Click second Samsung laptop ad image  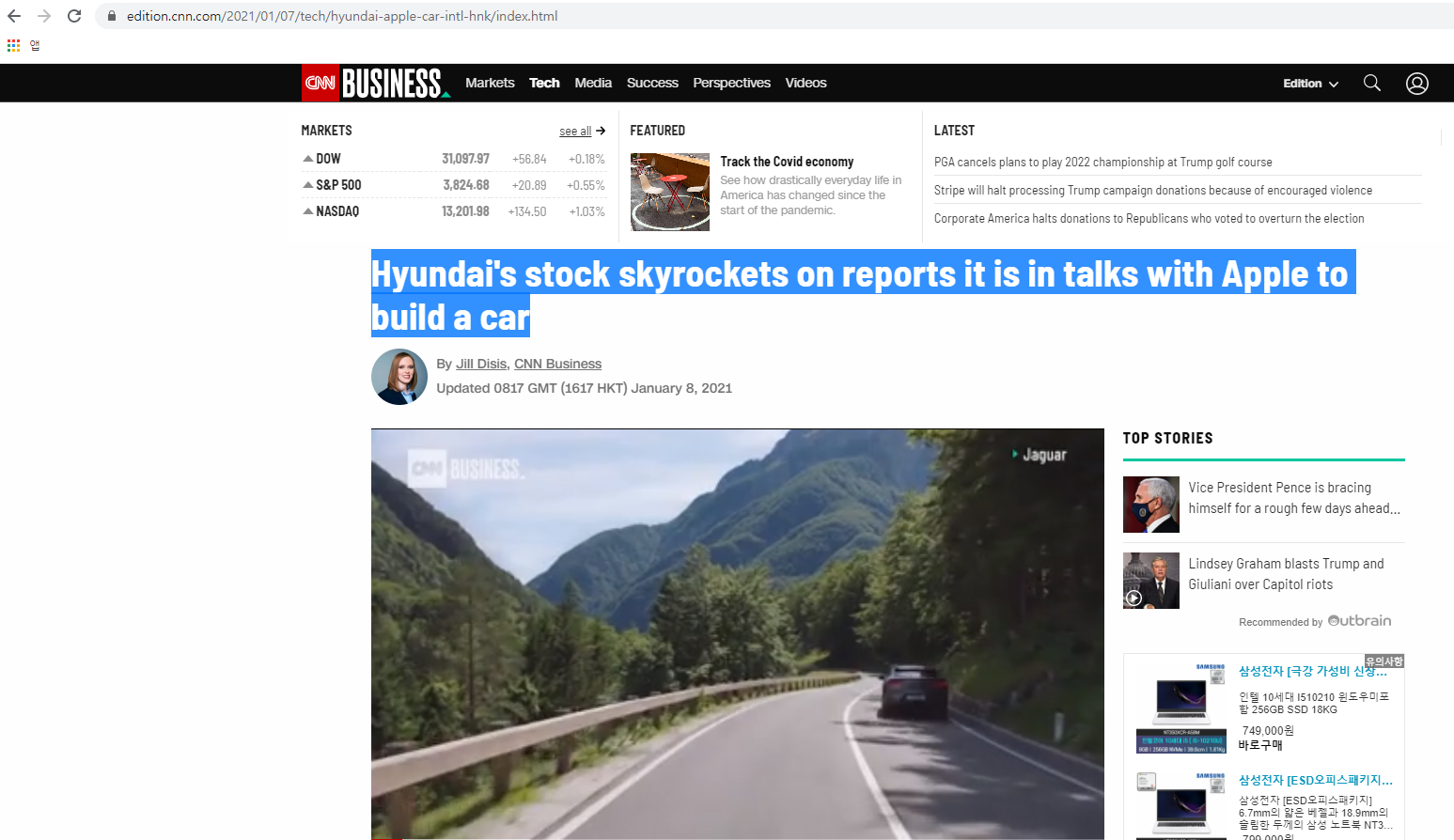pyautogui.click(x=1181, y=805)
